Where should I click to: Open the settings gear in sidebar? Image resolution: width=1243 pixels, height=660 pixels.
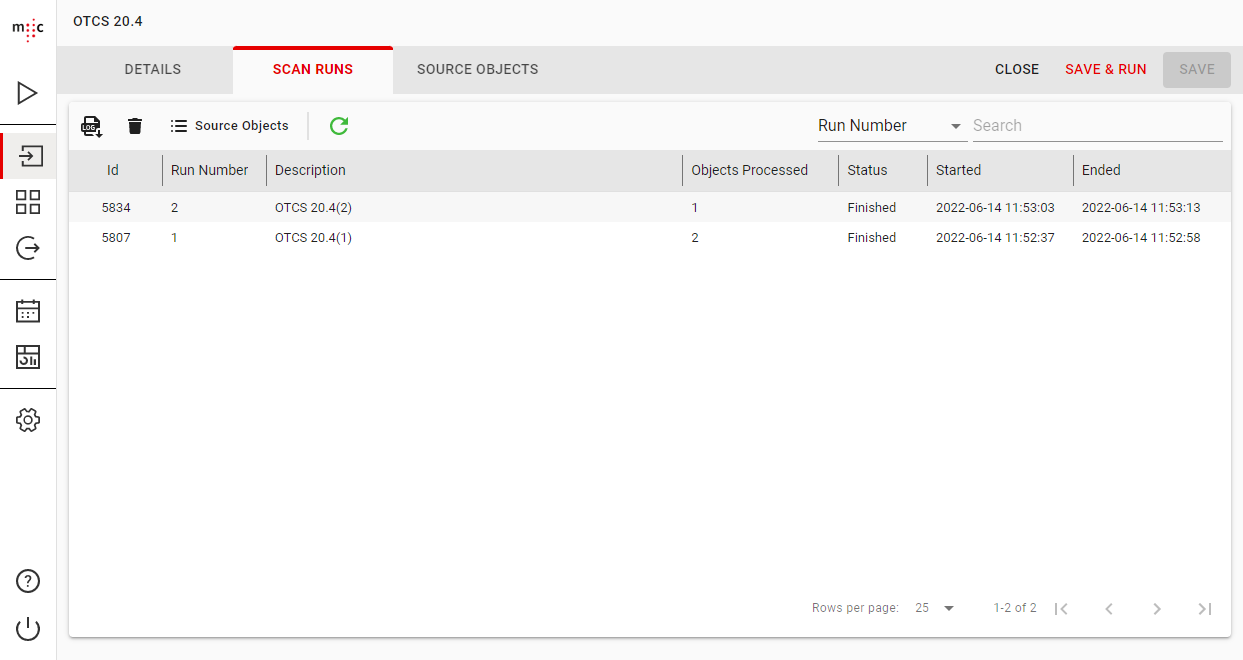[x=28, y=420]
